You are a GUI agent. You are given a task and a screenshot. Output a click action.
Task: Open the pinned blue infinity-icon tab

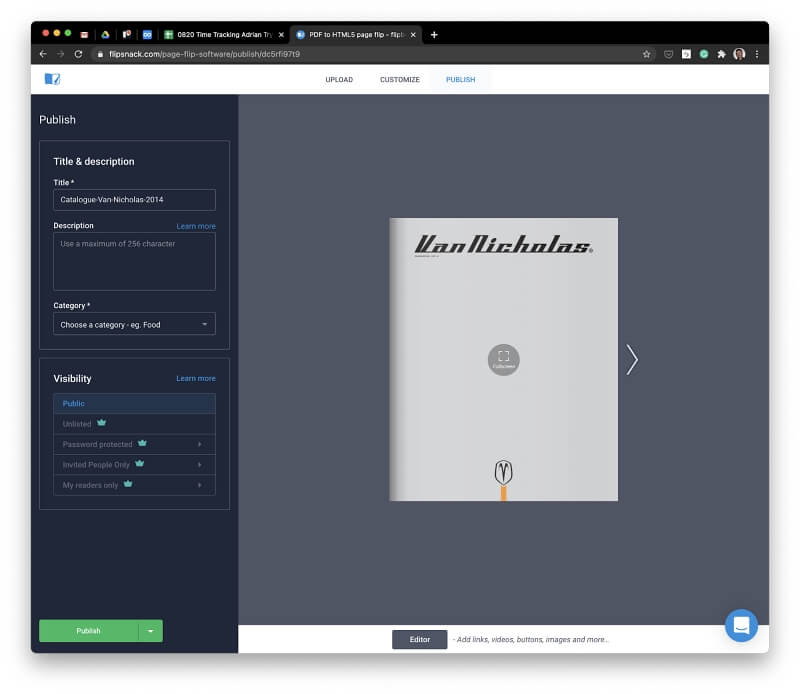coord(147,35)
